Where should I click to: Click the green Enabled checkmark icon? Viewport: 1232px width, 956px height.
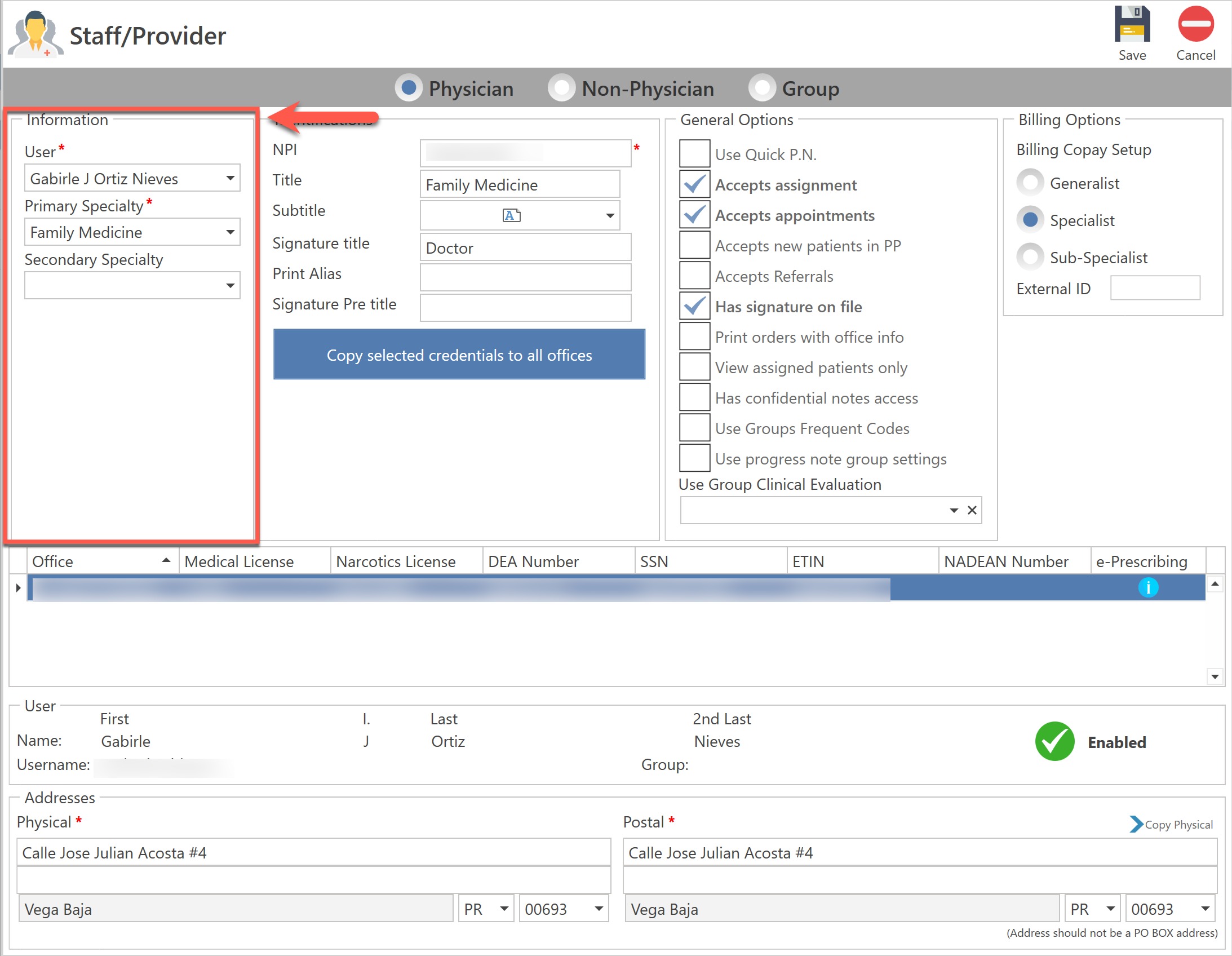[1054, 742]
